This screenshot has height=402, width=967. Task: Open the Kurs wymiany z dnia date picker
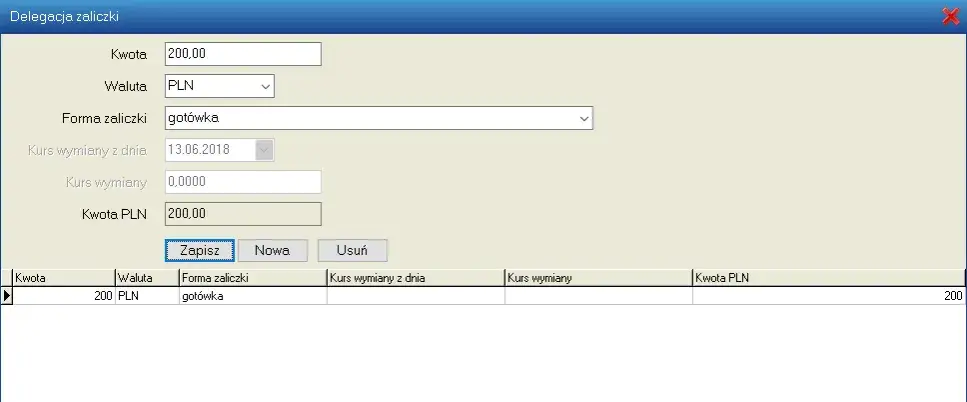tap(265, 150)
